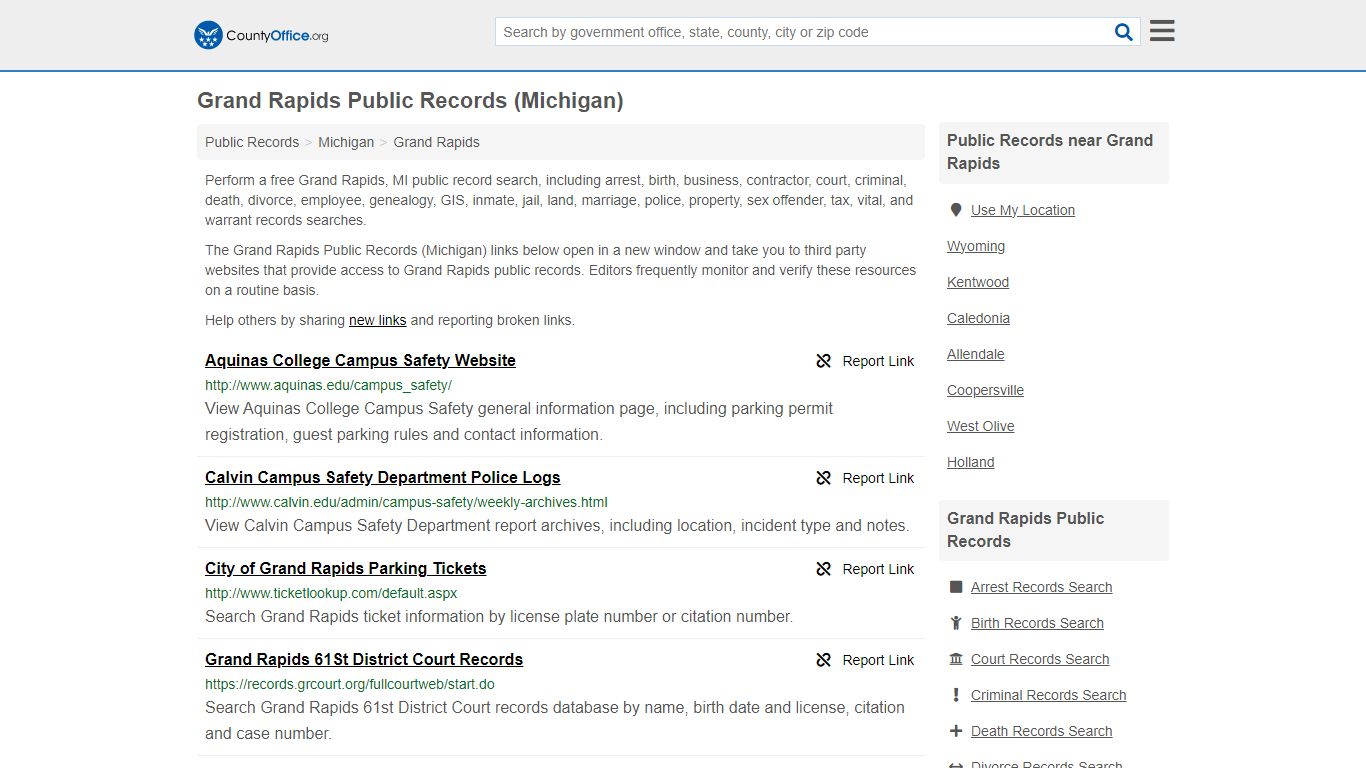Report Link for Parking Tickets entry
1366x768 pixels.
tap(878, 569)
